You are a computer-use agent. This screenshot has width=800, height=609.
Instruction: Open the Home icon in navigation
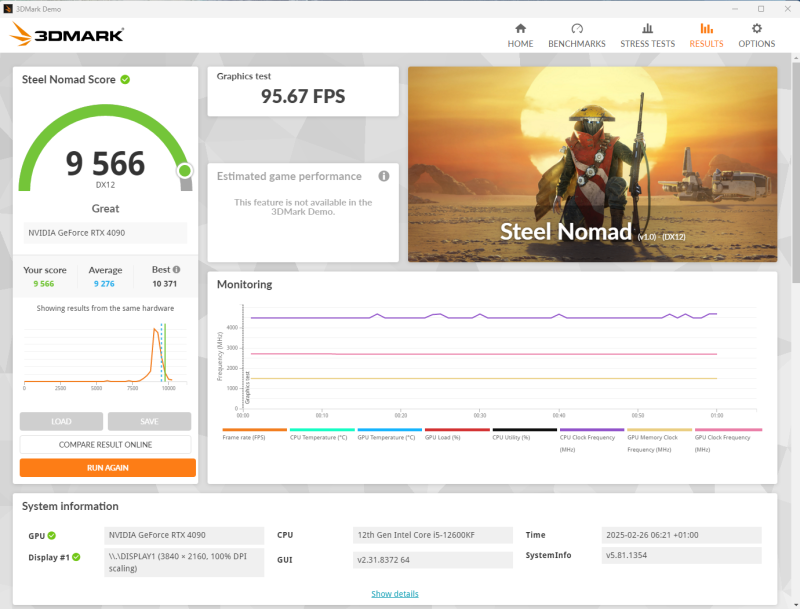click(x=520, y=29)
